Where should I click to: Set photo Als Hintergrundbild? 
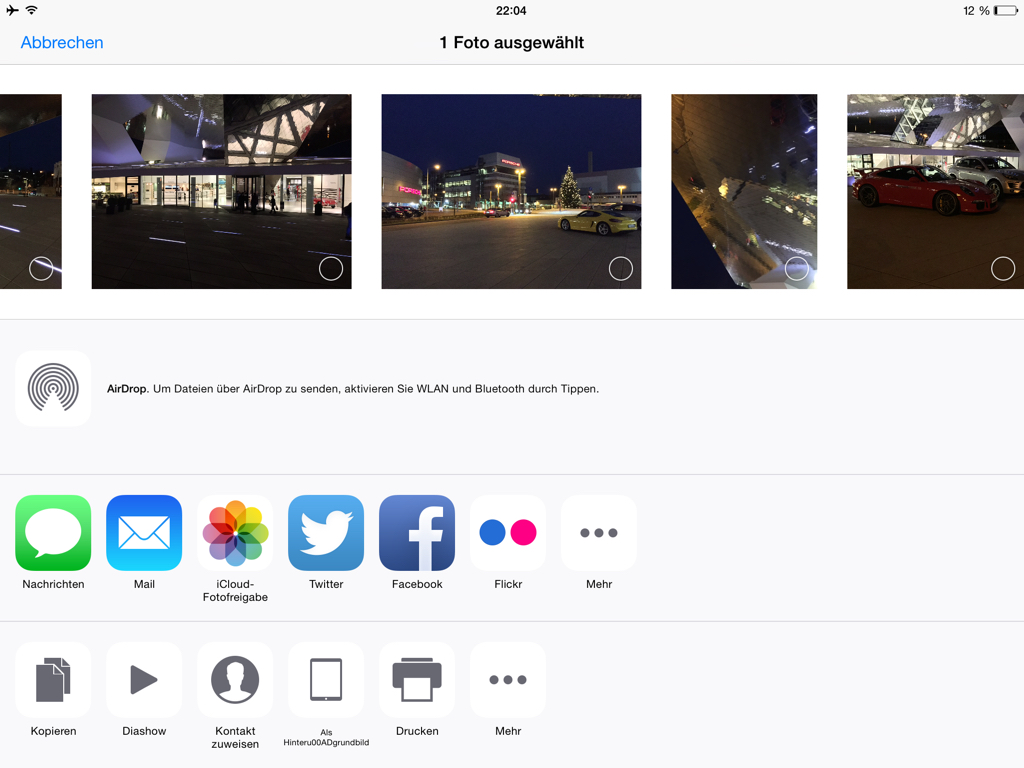(x=326, y=680)
